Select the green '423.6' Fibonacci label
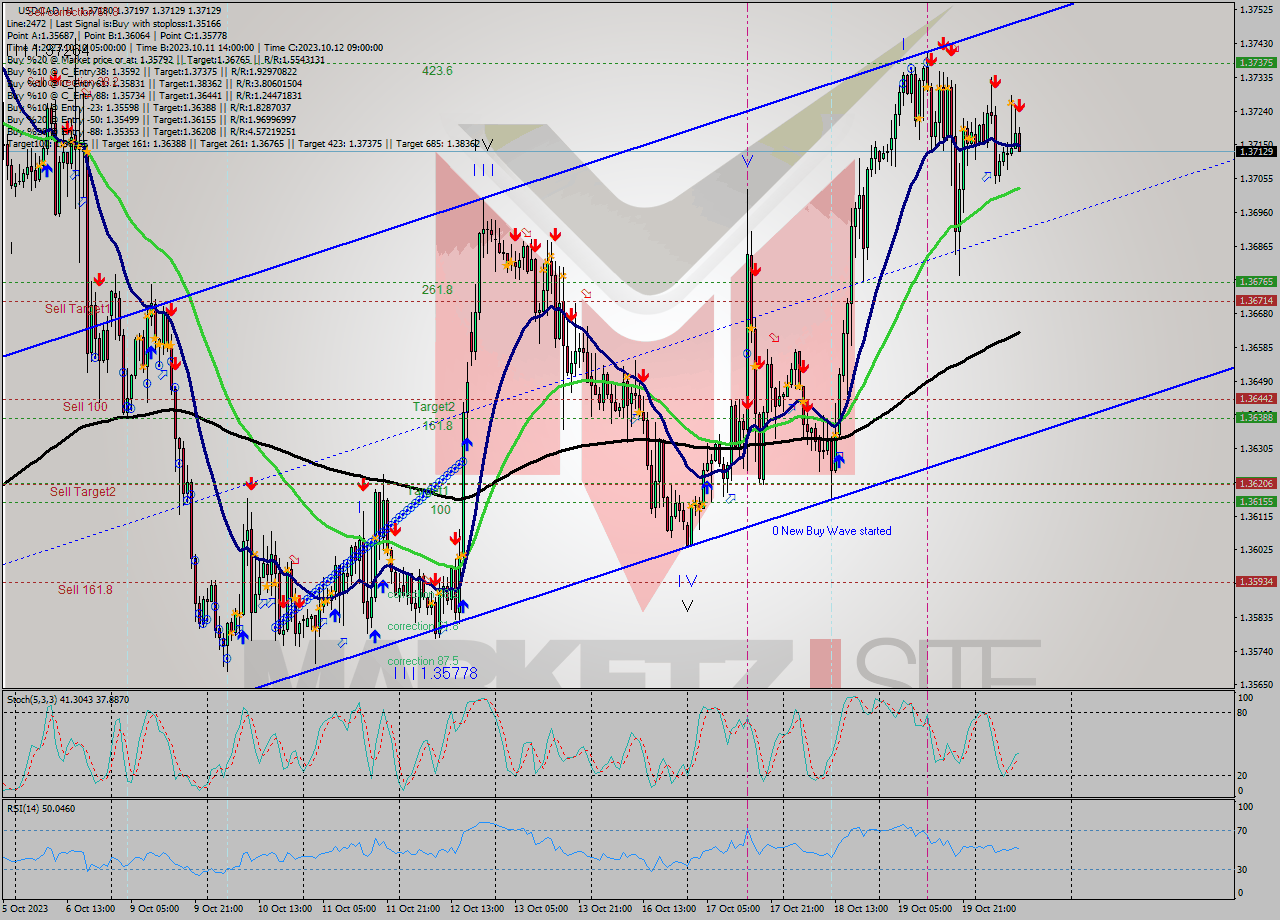This screenshot has width=1280, height=920. pyautogui.click(x=437, y=71)
